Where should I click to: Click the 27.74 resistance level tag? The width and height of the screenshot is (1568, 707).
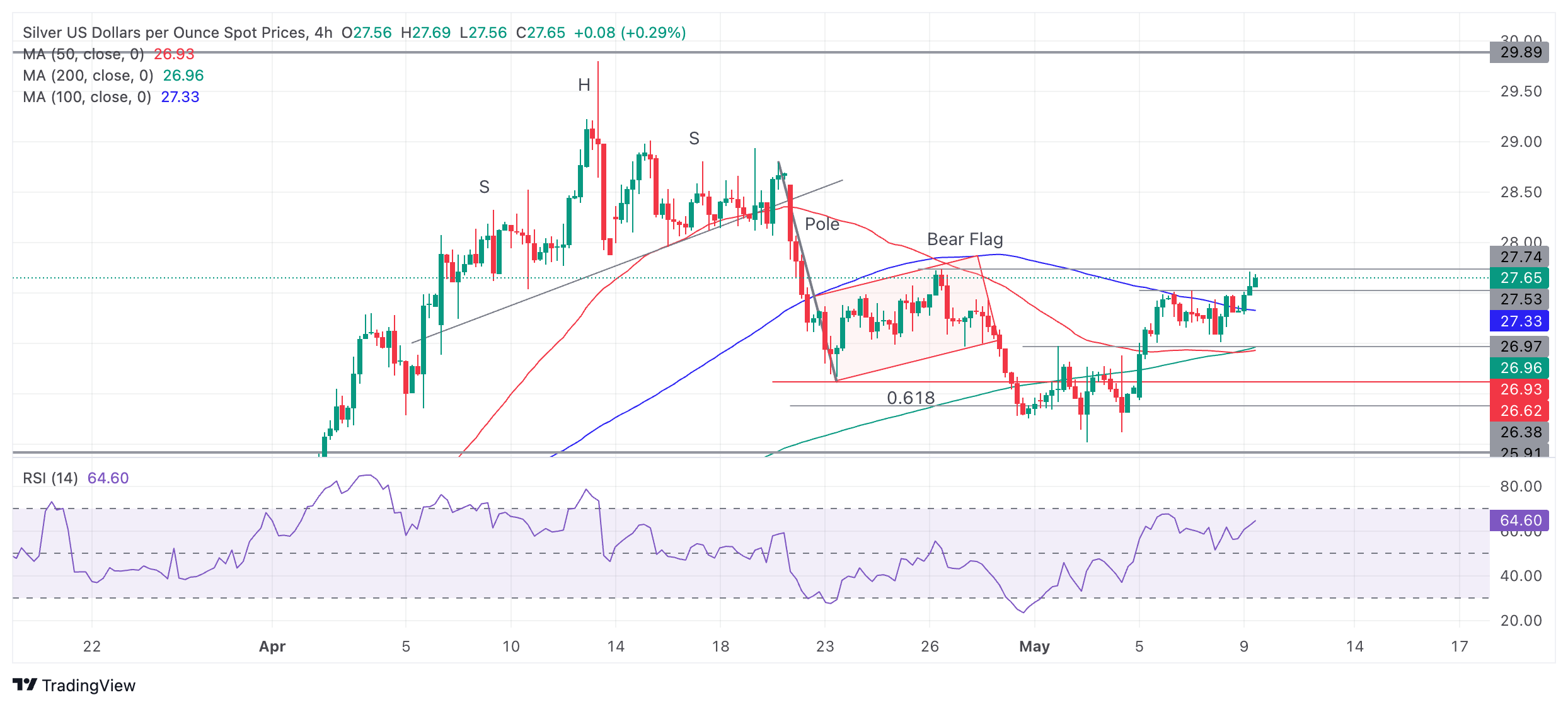[1520, 257]
